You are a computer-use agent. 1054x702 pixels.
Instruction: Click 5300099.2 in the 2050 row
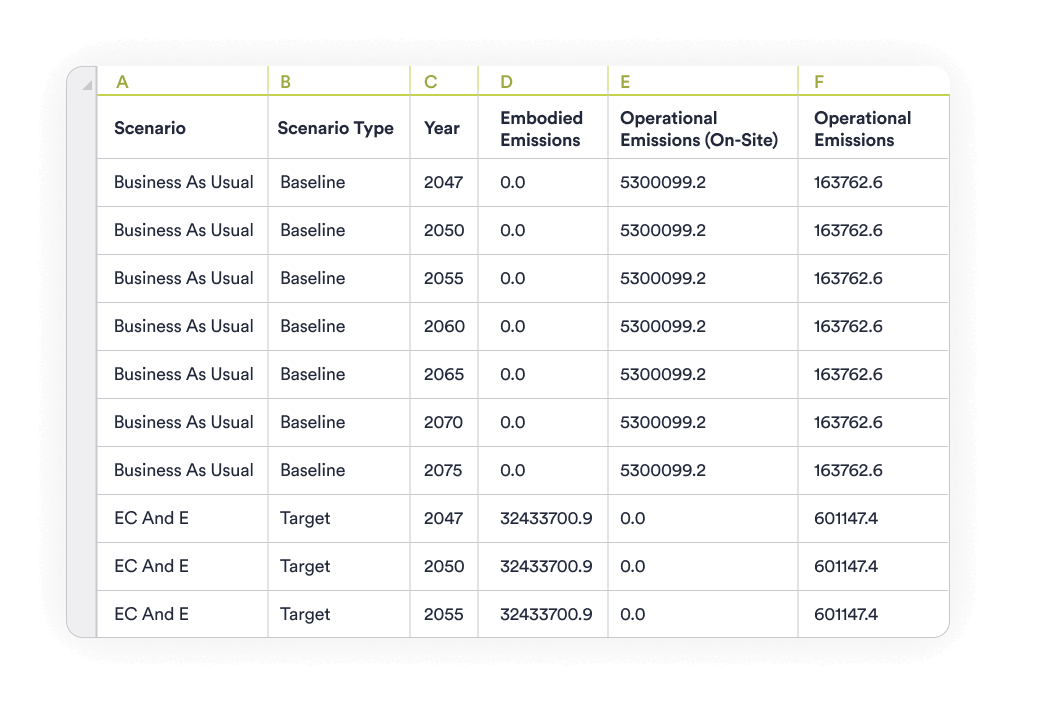(702, 230)
